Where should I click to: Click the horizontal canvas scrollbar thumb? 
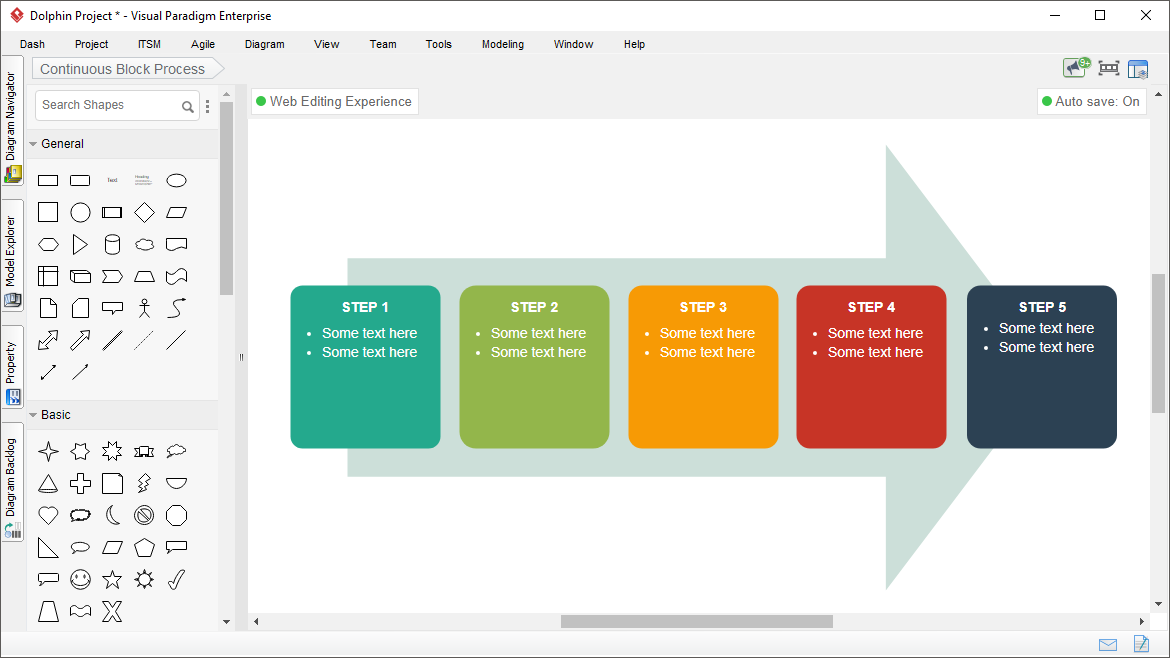pos(697,621)
